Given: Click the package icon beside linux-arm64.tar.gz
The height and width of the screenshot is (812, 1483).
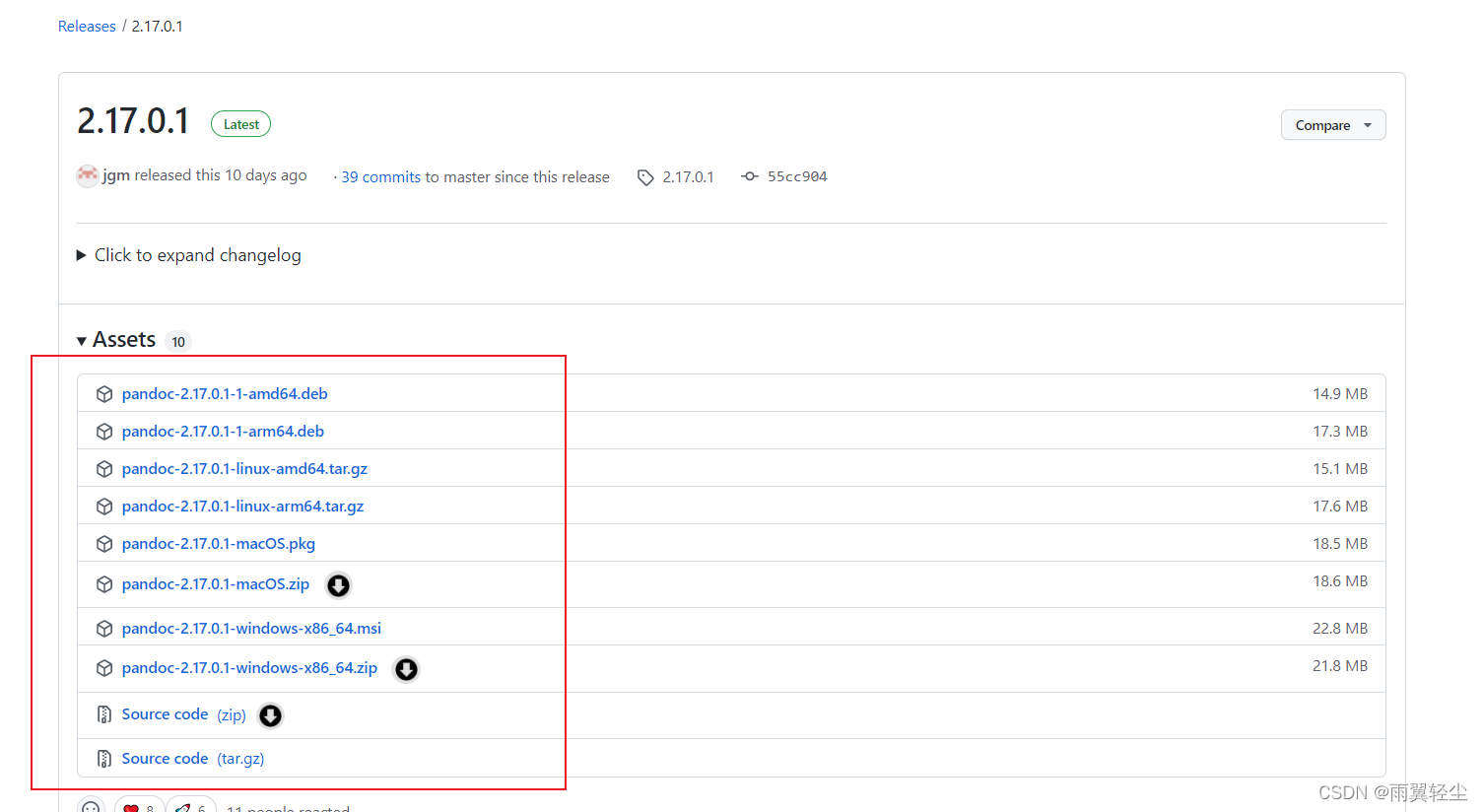Looking at the screenshot, I should pos(104,507).
